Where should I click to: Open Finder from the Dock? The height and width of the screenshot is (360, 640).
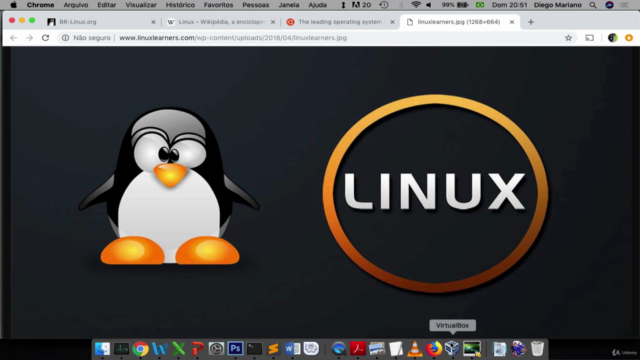102,349
